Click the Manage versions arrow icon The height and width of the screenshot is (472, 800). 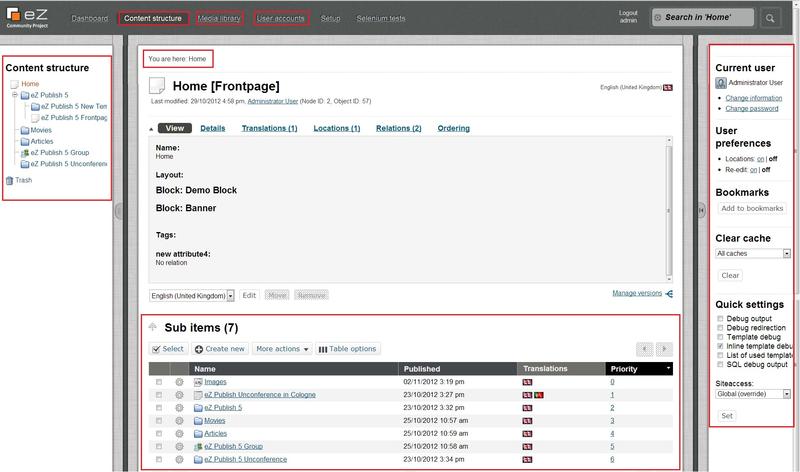(669, 293)
